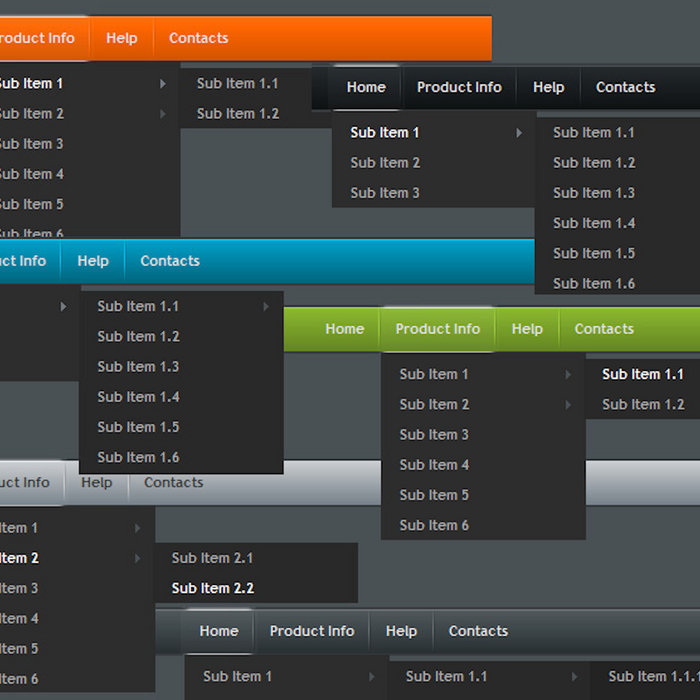Select Home in the green menu bar

(344, 329)
